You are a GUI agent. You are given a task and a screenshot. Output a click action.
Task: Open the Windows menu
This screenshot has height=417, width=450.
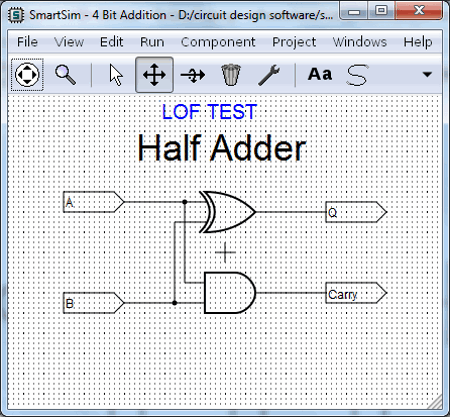pyautogui.click(x=360, y=42)
